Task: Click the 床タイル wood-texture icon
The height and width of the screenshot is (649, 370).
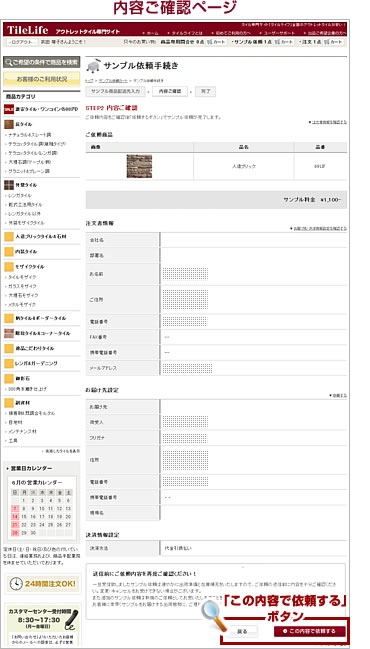Action: point(9,124)
